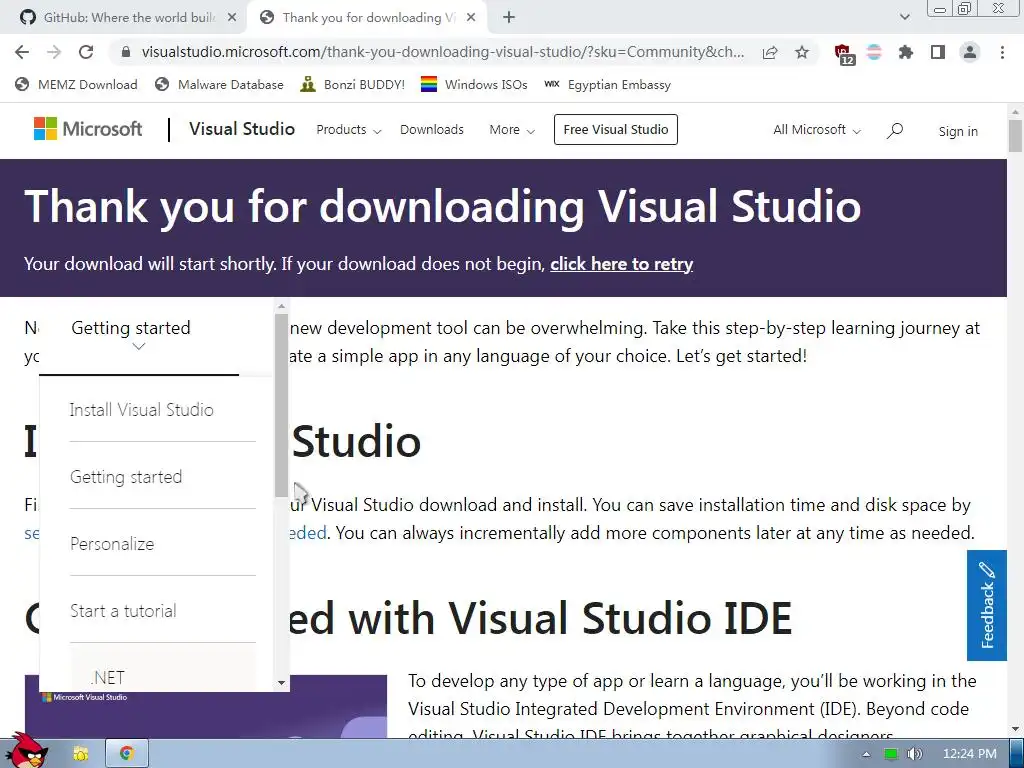Click the Free Visual Studio button
This screenshot has width=1024, height=768.
616,129
